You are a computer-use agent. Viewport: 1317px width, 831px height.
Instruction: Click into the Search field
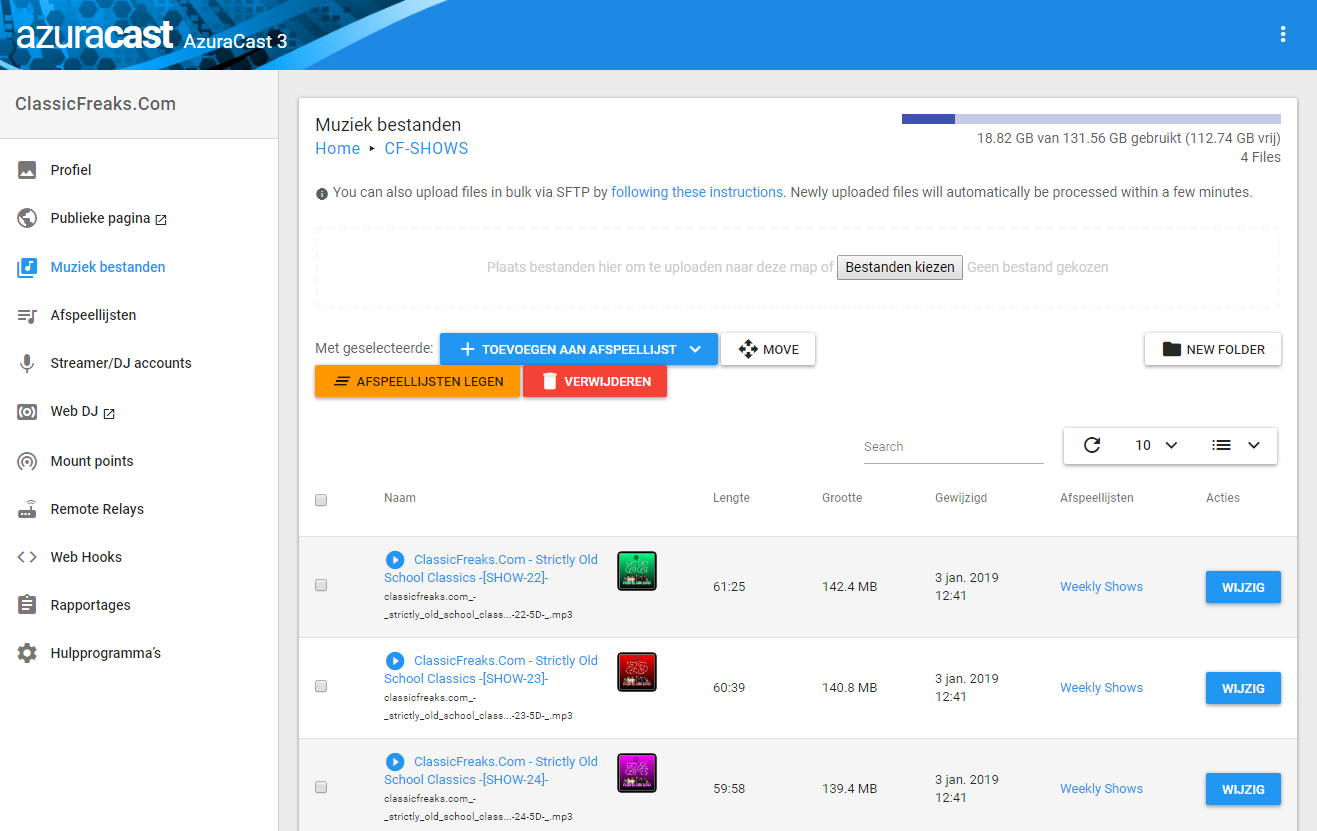953,447
